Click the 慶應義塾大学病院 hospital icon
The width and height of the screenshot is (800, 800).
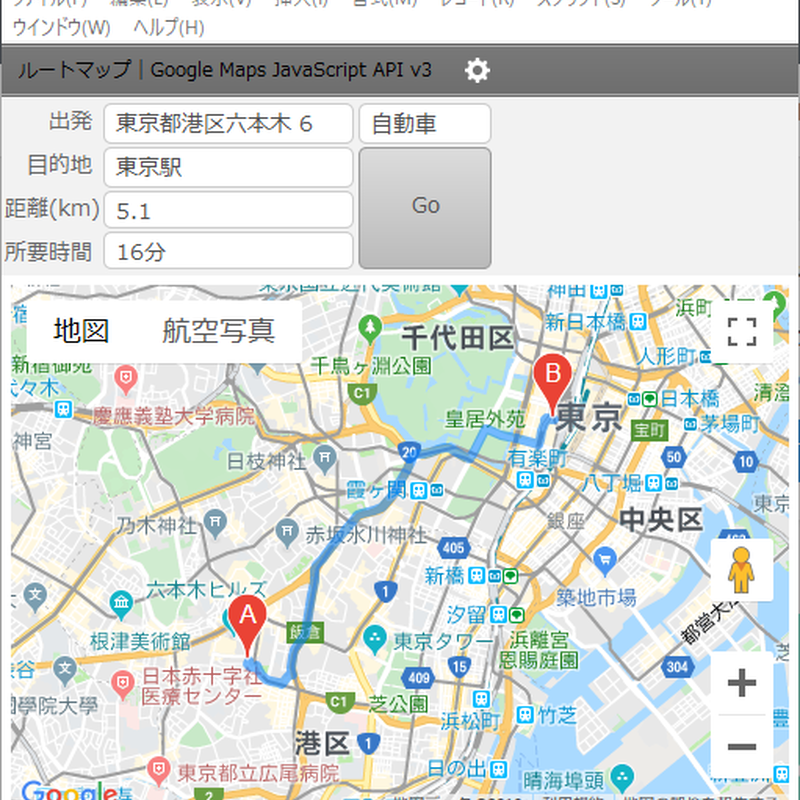click(x=126, y=379)
